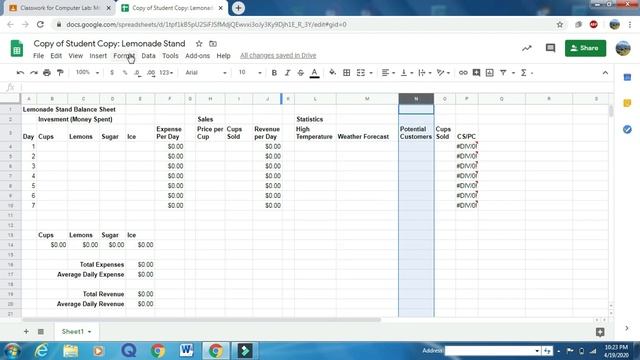Open Internet Explorer from taskbar
The height and width of the screenshot is (360, 640).
click(x=42, y=350)
